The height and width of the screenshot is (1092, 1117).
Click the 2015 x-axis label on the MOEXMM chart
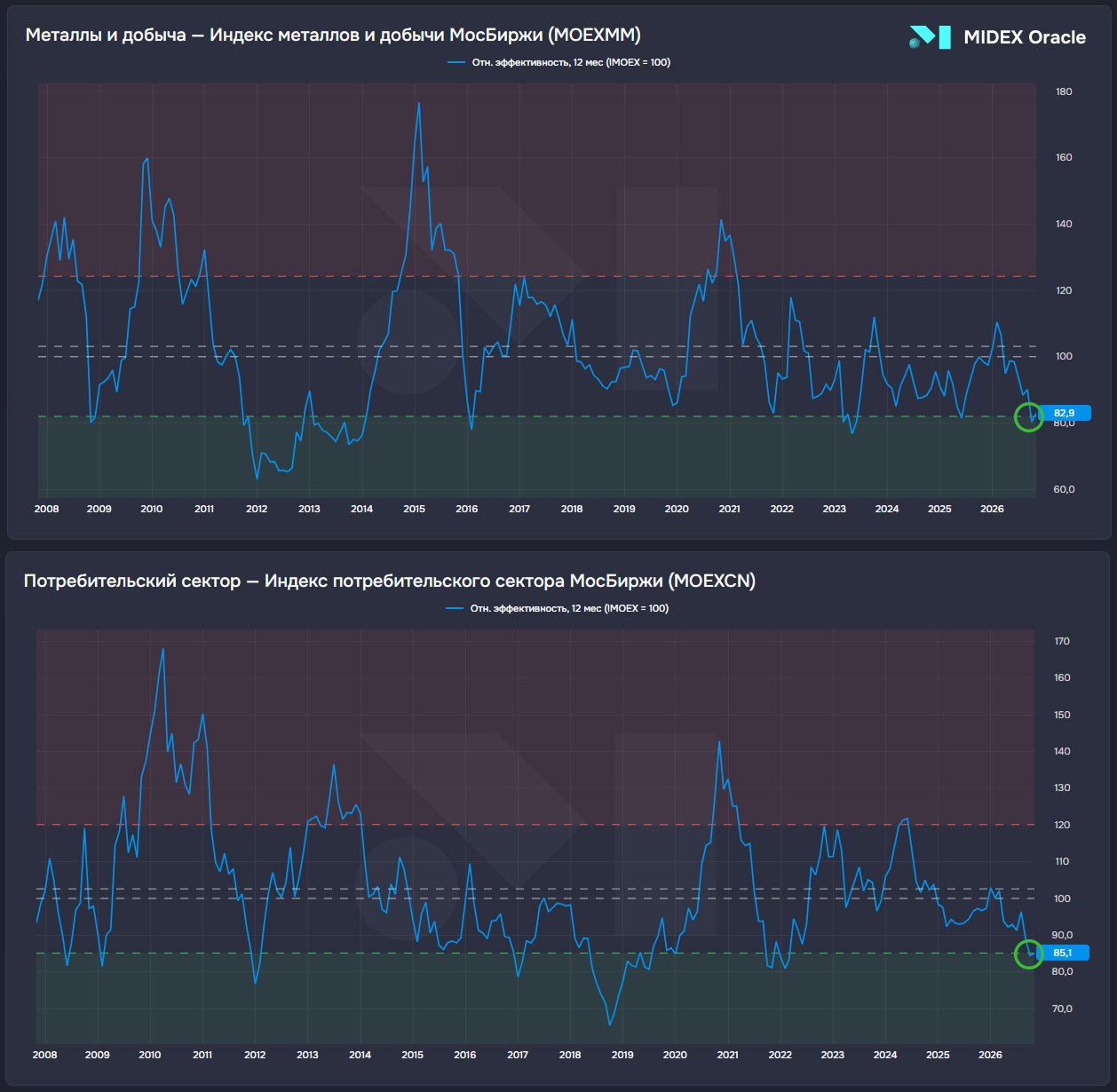click(x=414, y=509)
